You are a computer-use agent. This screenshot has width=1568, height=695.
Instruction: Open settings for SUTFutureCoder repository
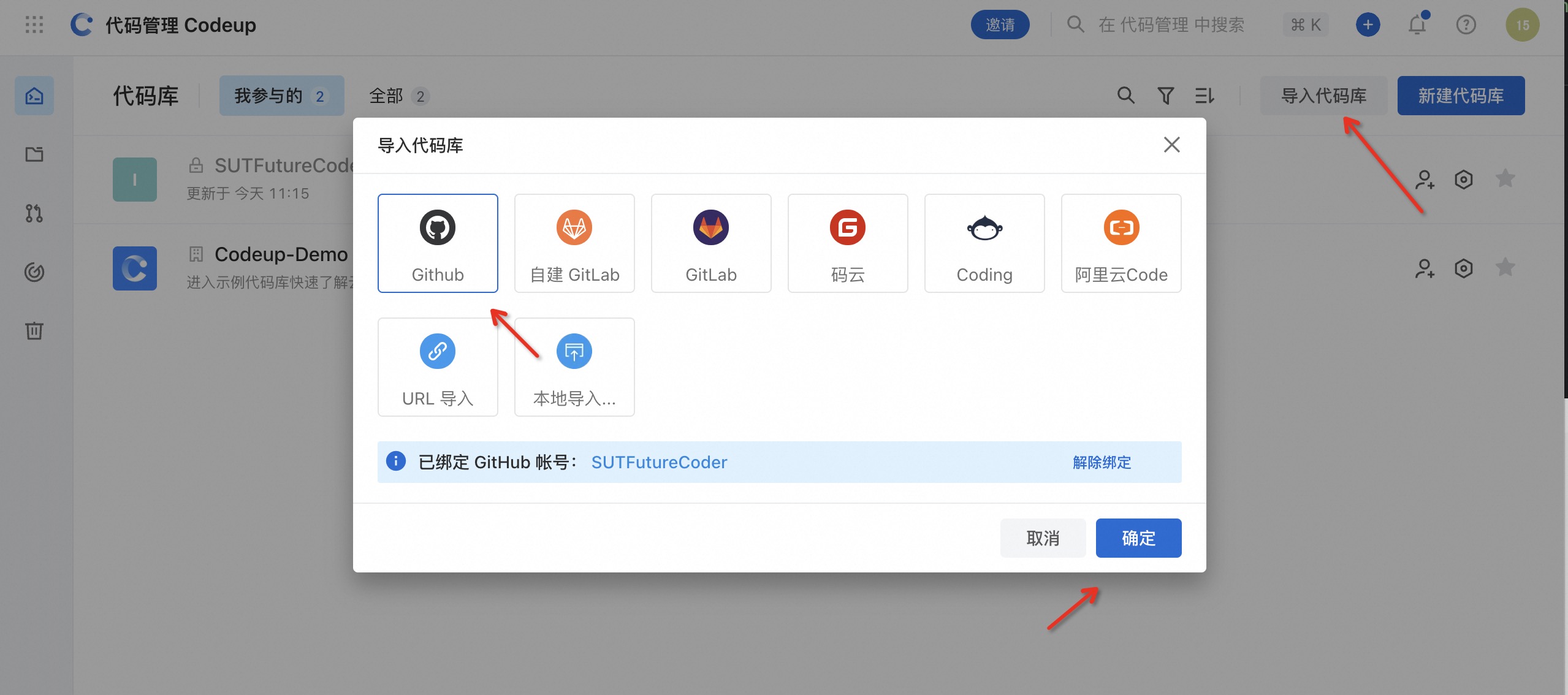(1464, 179)
